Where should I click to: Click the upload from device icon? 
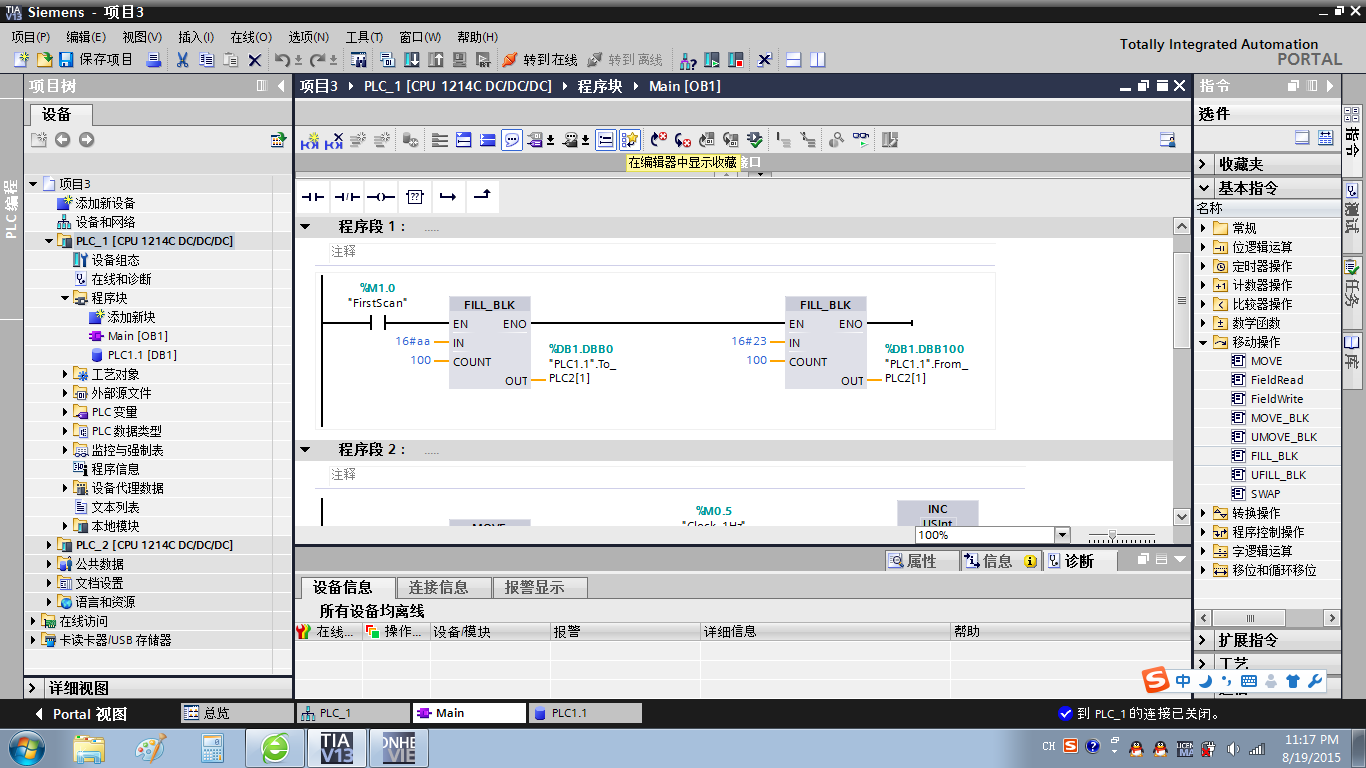[436, 60]
